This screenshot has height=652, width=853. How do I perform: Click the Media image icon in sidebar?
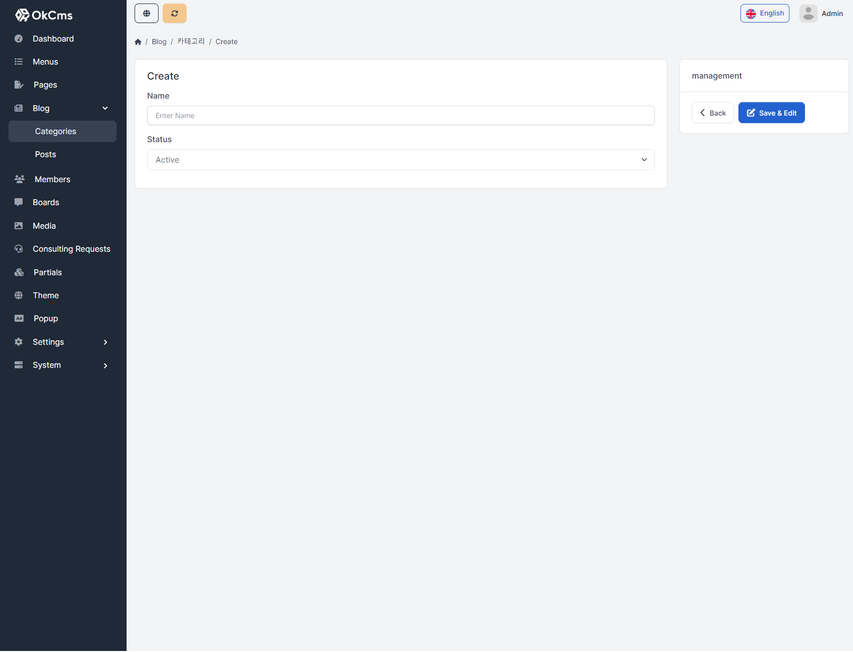click(x=19, y=226)
